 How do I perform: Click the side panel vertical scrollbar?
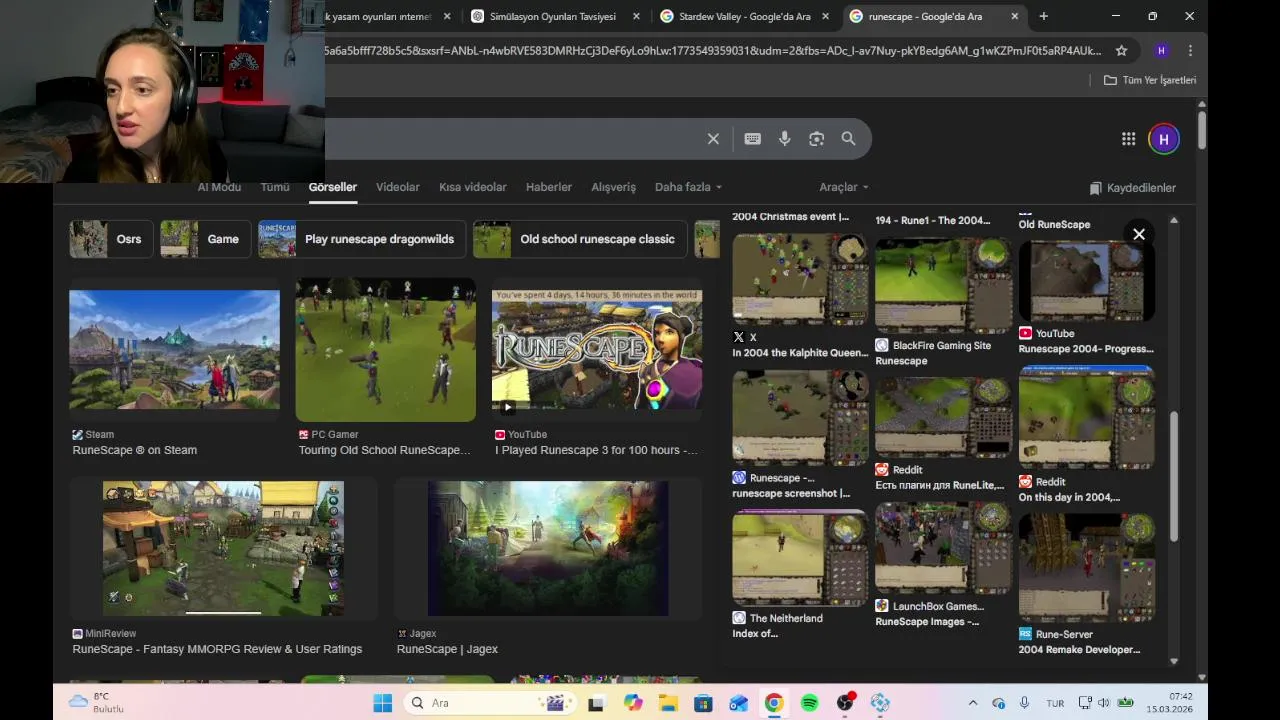coord(1174,475)
